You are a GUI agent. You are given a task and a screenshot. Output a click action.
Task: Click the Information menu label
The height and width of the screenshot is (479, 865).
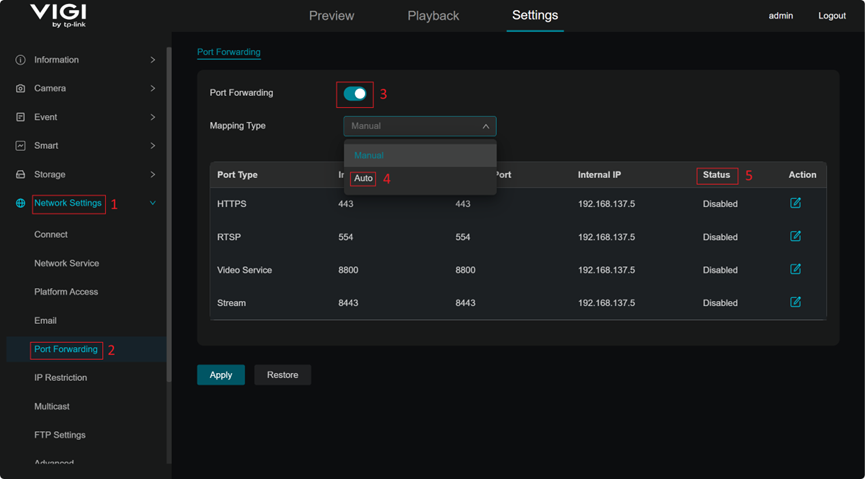tap(56, 60)
